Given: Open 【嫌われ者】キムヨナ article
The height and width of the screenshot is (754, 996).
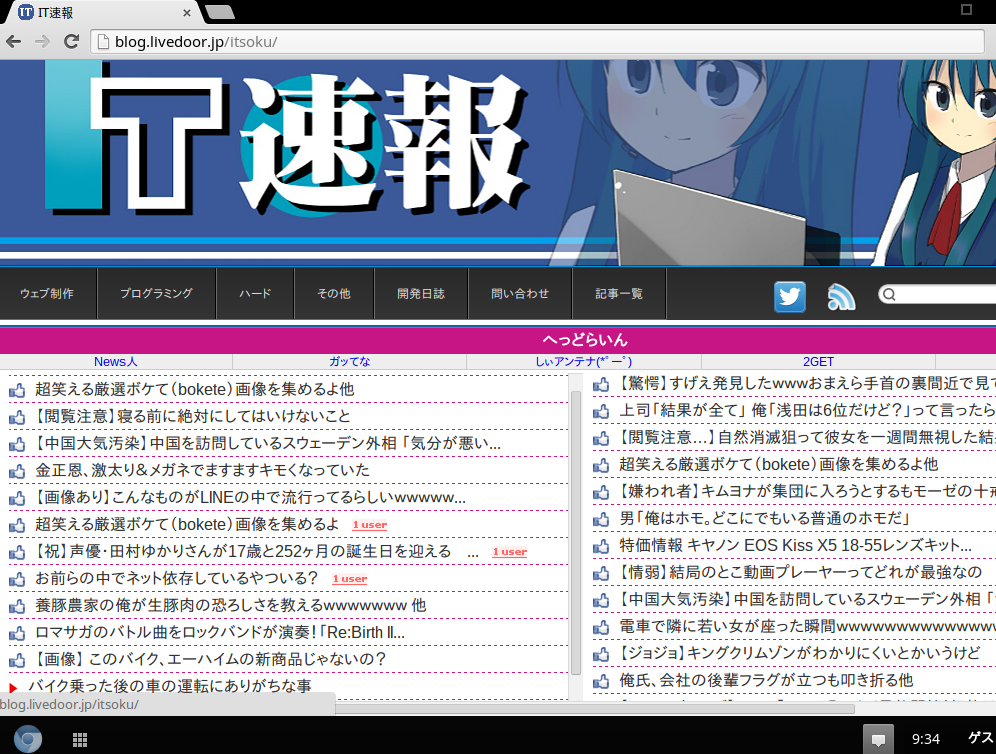Looking at the screenshot, I should point(807,491).
